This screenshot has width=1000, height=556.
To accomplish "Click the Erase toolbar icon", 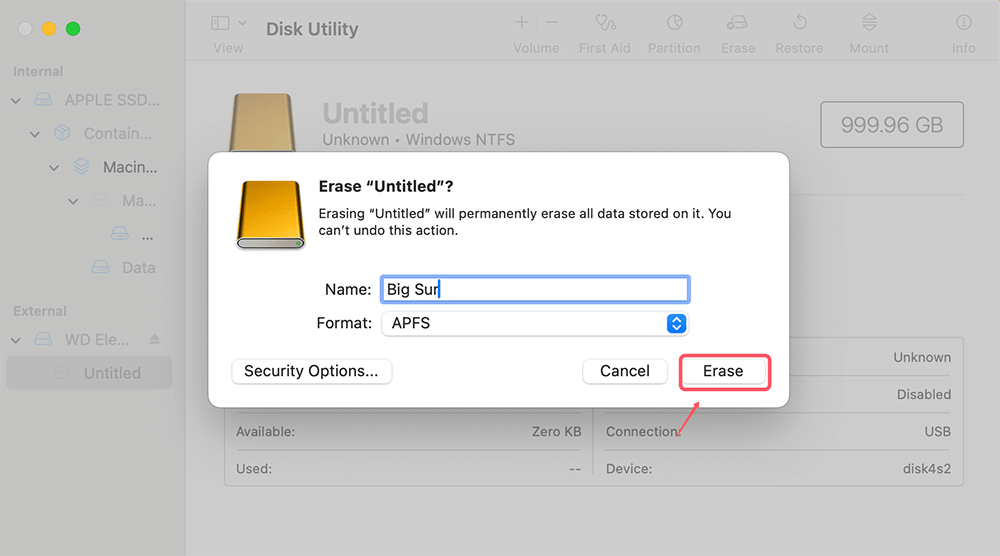I will click(738, 23).
